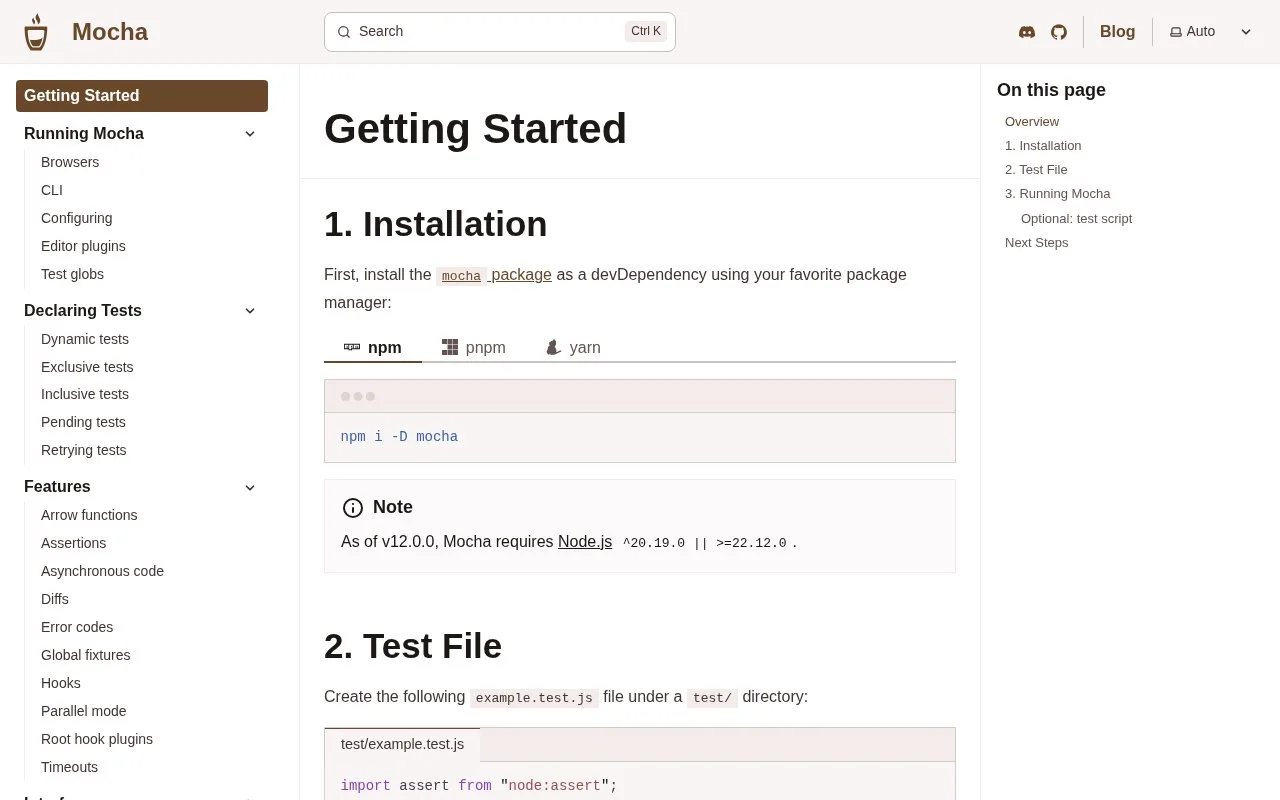The width and height of the screenshot is (1280, 800).
Task: Click the pnpm grid icon
Action: click(x=450, y=347)
